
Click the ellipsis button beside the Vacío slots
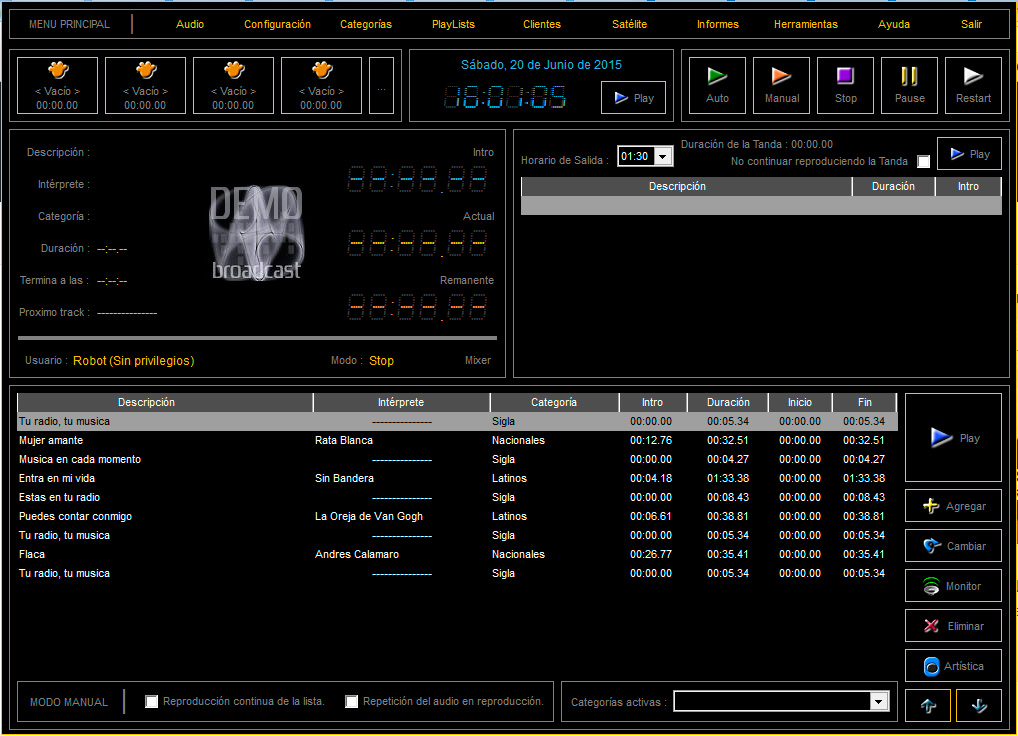coord(381,85)
